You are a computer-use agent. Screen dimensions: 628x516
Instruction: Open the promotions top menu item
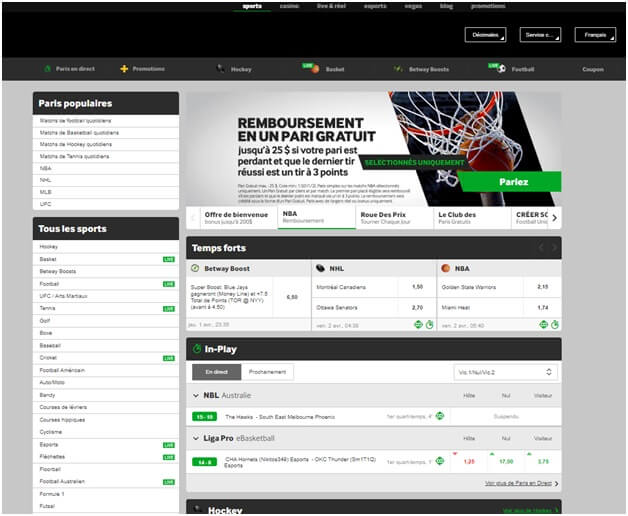coord(488,6)
